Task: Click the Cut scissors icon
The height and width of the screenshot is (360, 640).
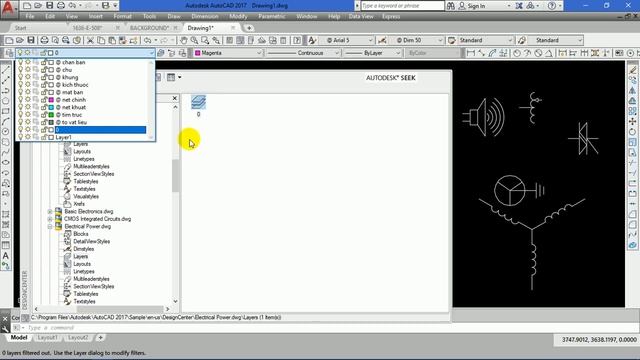Action: (x=90, y=40)
